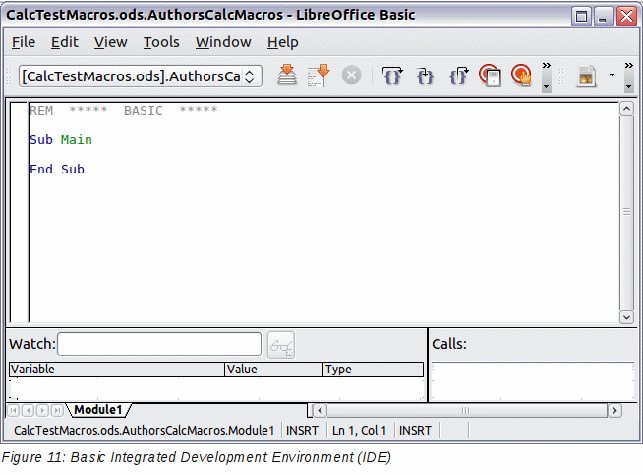Toggle Breakpoint On/Off icon

[490, 75]
